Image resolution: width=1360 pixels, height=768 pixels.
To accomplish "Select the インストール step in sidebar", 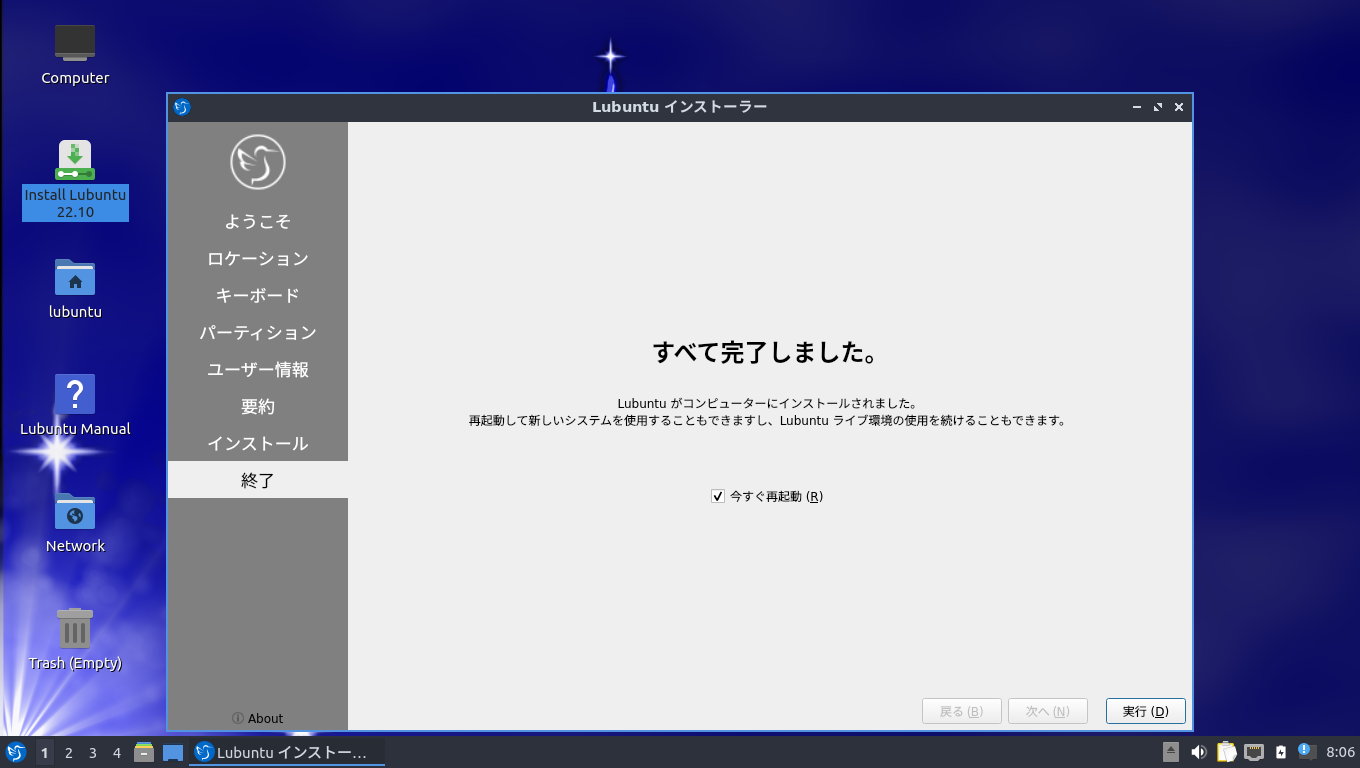I will click(x=258, y=443).
